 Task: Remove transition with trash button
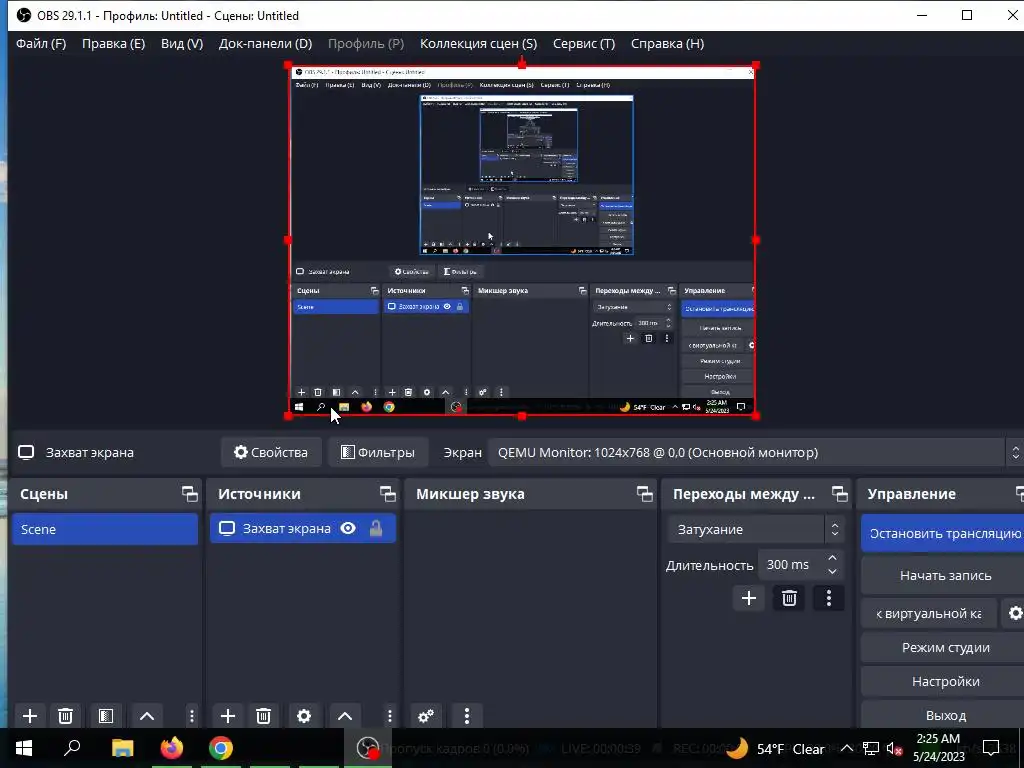tap(789, 598)
